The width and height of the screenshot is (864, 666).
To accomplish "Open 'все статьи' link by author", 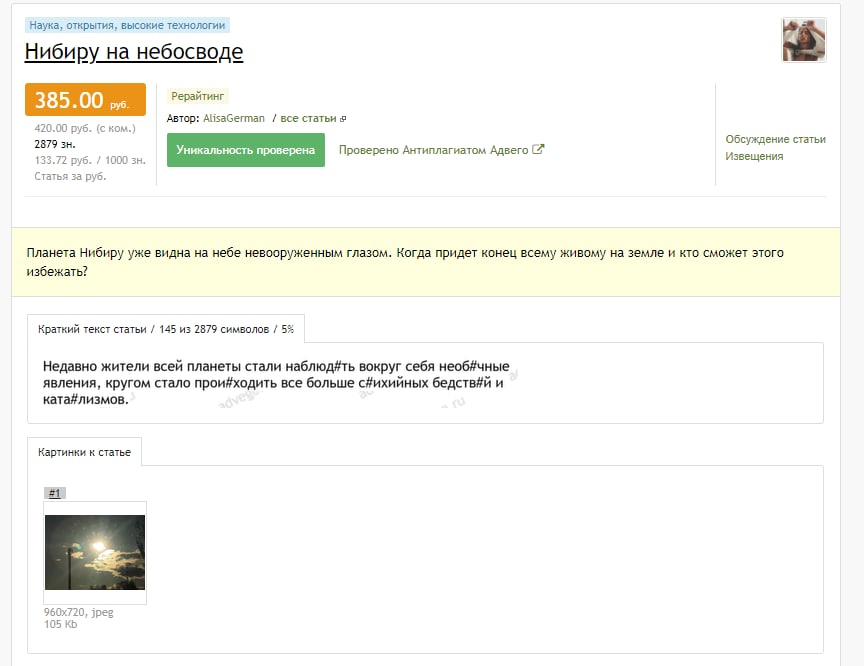I will 308,118.
